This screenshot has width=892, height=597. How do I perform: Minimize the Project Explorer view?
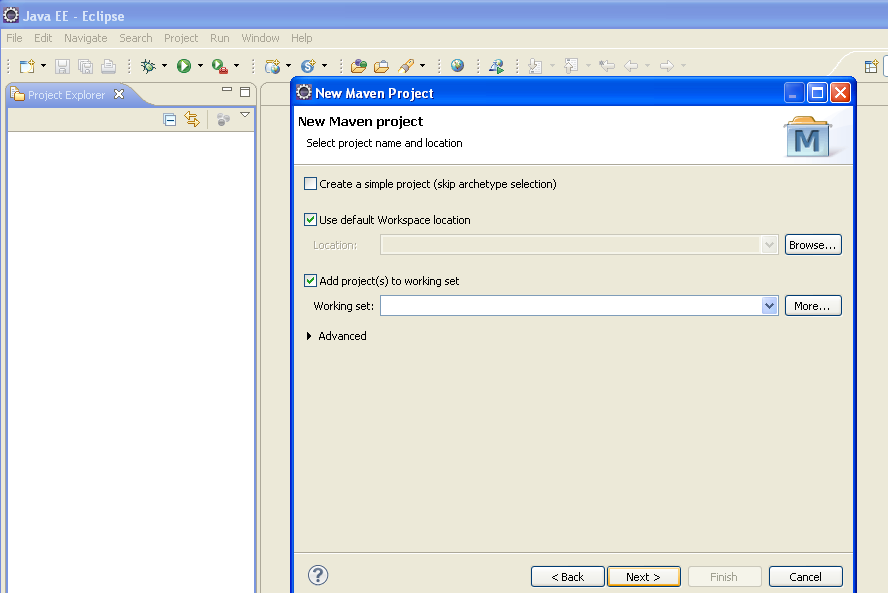coord(227,90)
